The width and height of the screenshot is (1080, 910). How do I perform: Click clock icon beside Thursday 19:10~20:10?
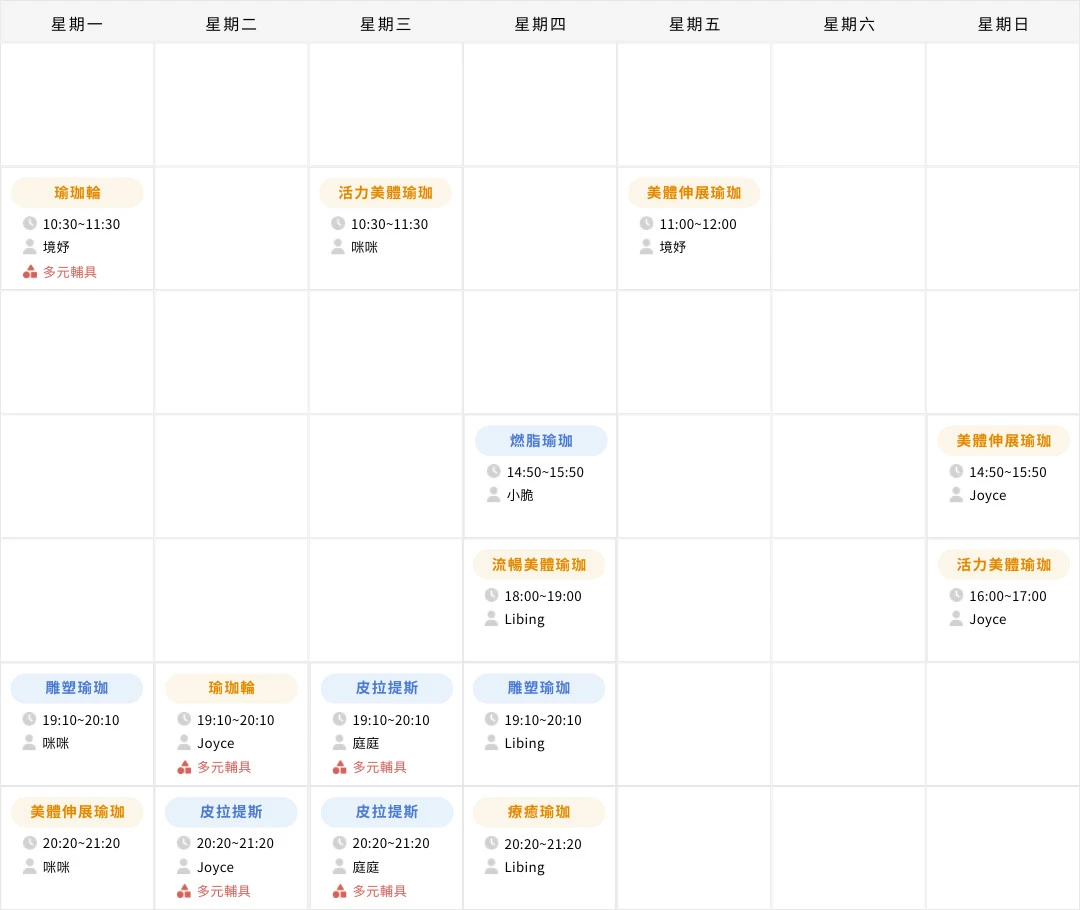tap(492, 719)
